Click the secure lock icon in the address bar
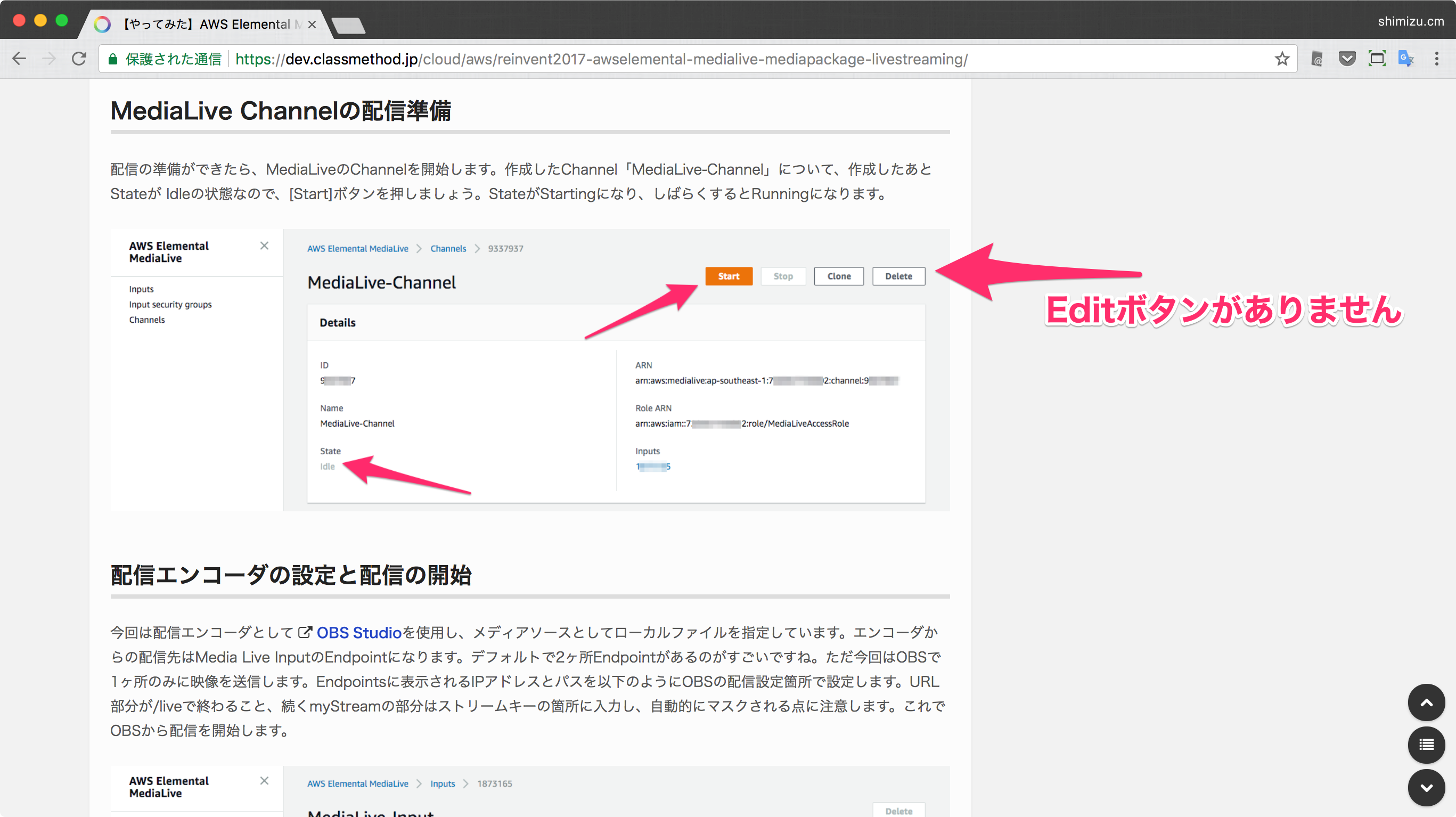1456x817 pixels. point(112,59)
